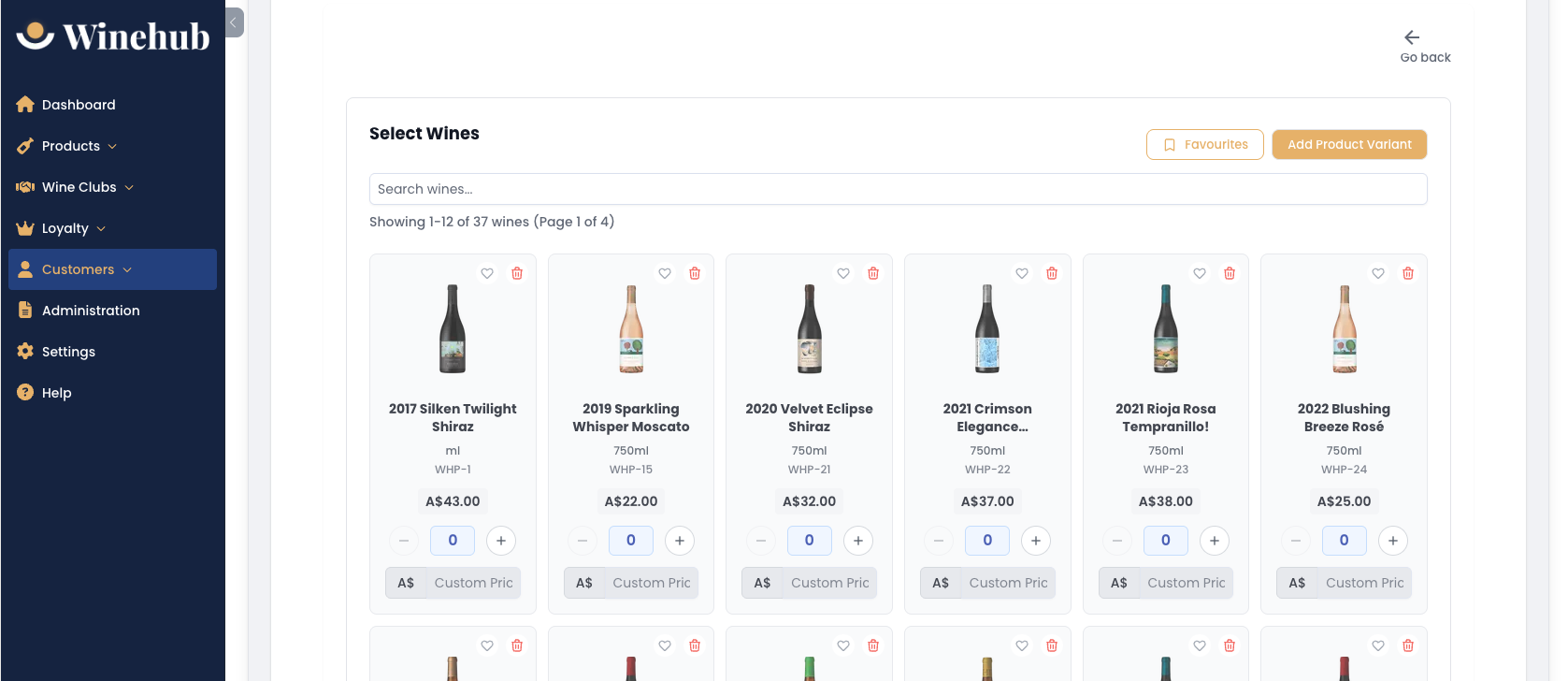Select the 2020 Velvet Eclipse Shiraz bottle image
The height and width of the screenshot is (681, 1568).
(x=810, y=329)
